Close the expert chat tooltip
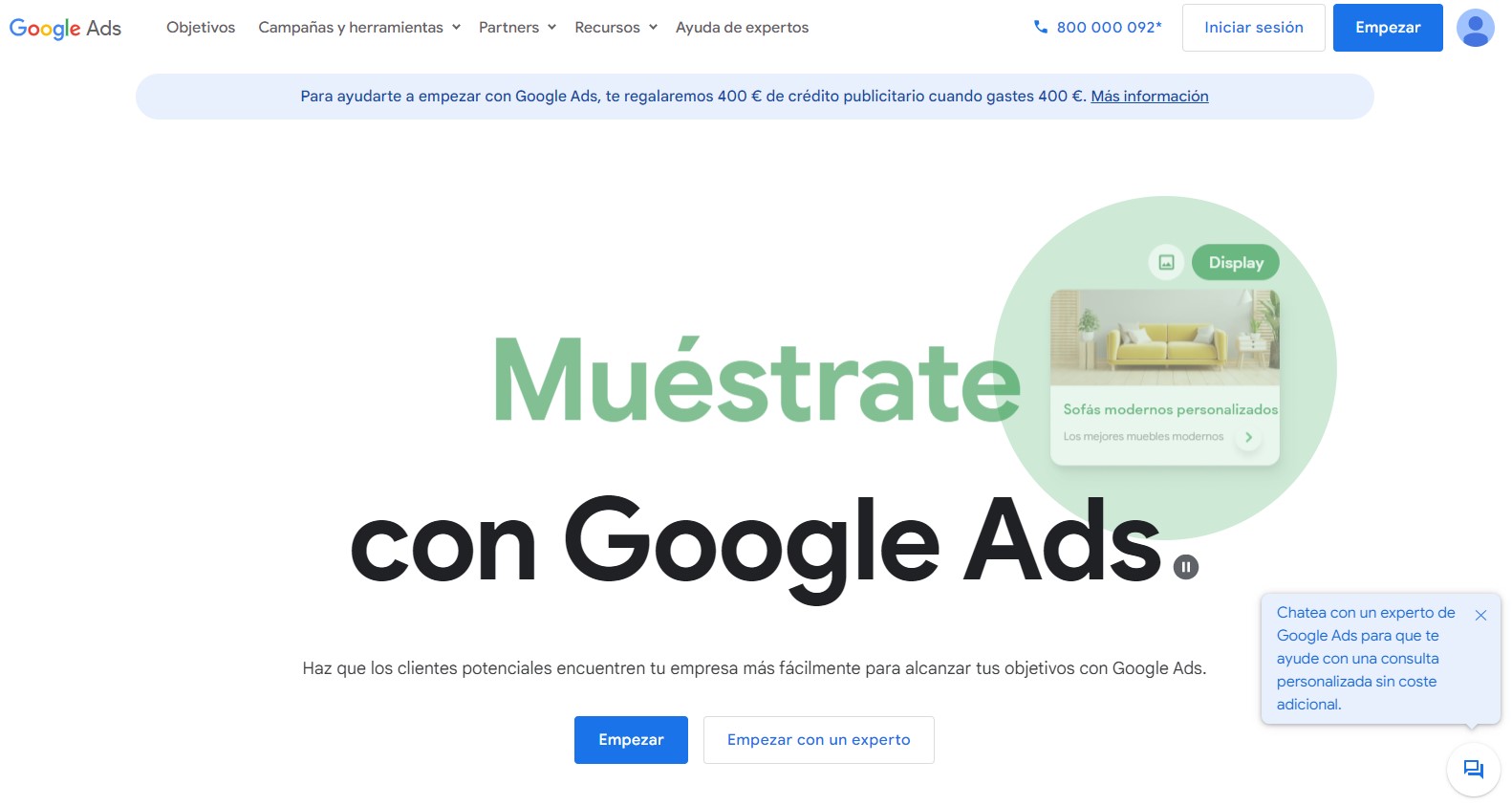This screenshot has width=1512, height=806. (x=1480, y=616)
